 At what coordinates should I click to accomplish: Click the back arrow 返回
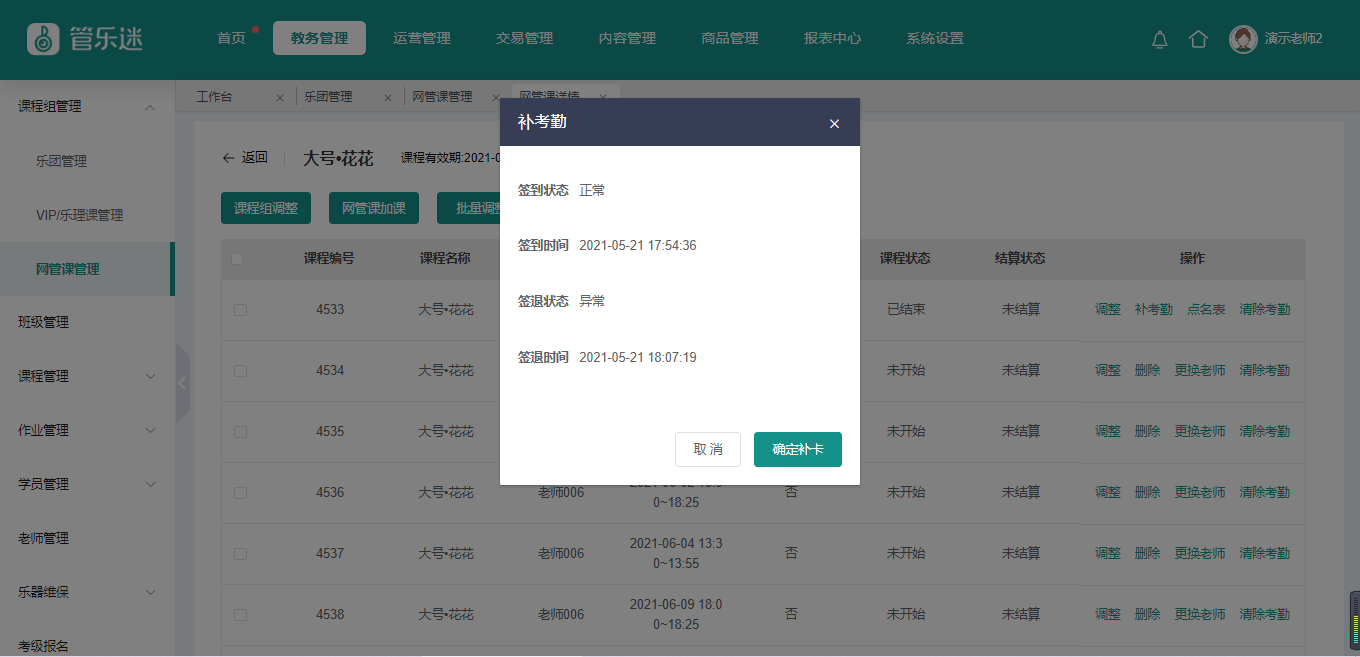[x=245, y=157]
